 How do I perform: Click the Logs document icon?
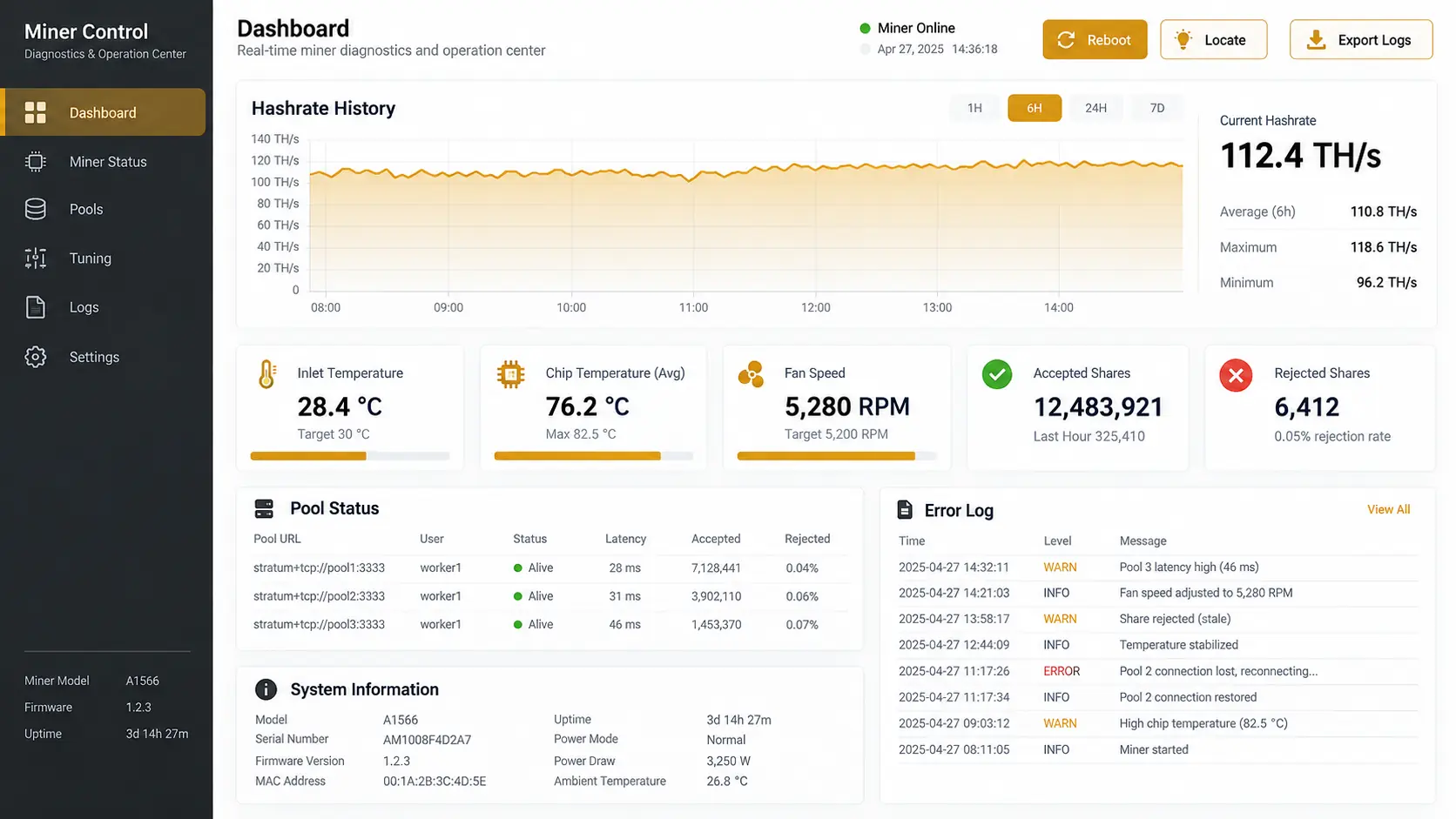click(x=36, y=307)
